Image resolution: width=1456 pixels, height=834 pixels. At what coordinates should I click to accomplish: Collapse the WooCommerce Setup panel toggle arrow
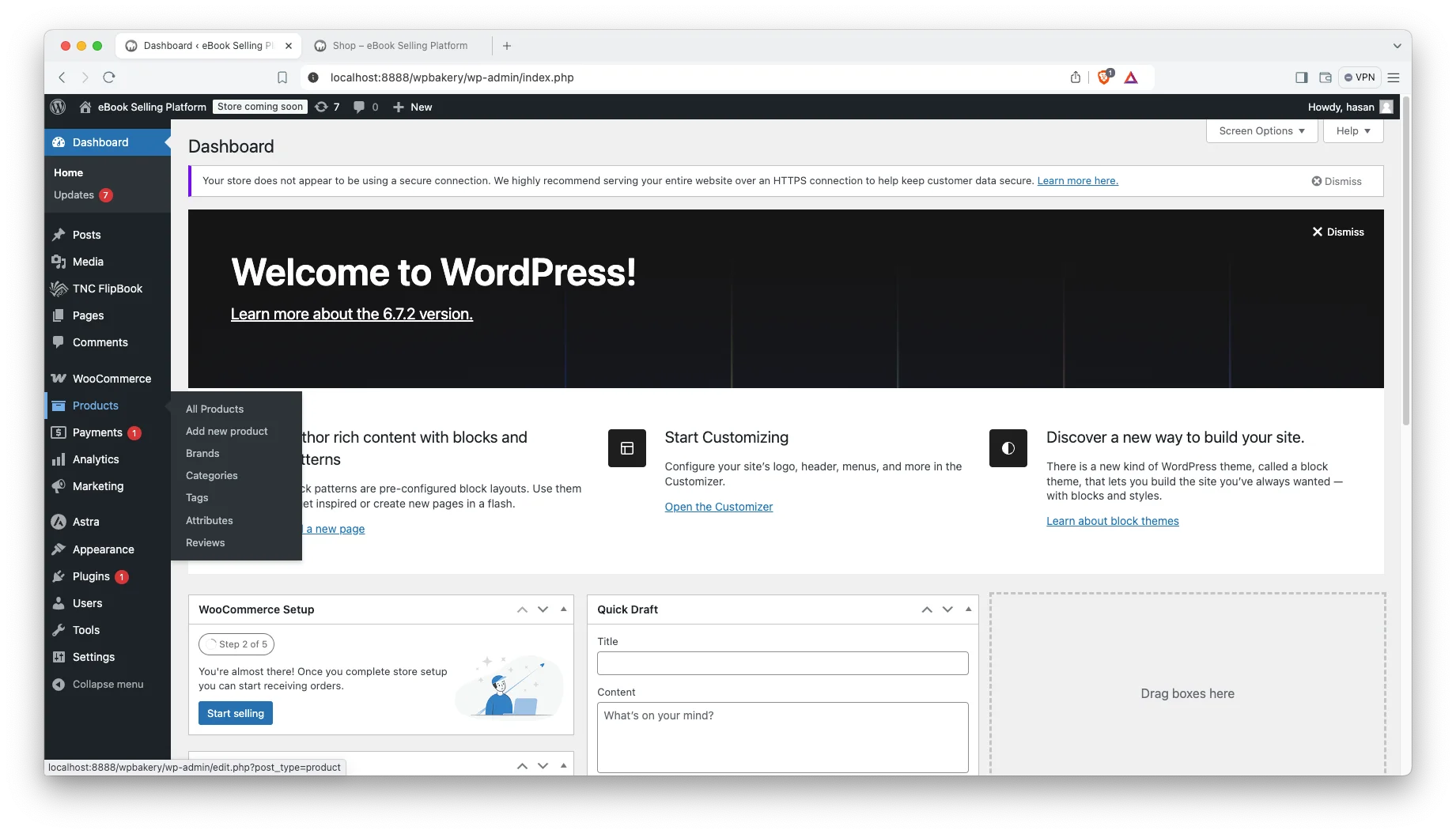(x=563, y=609)
